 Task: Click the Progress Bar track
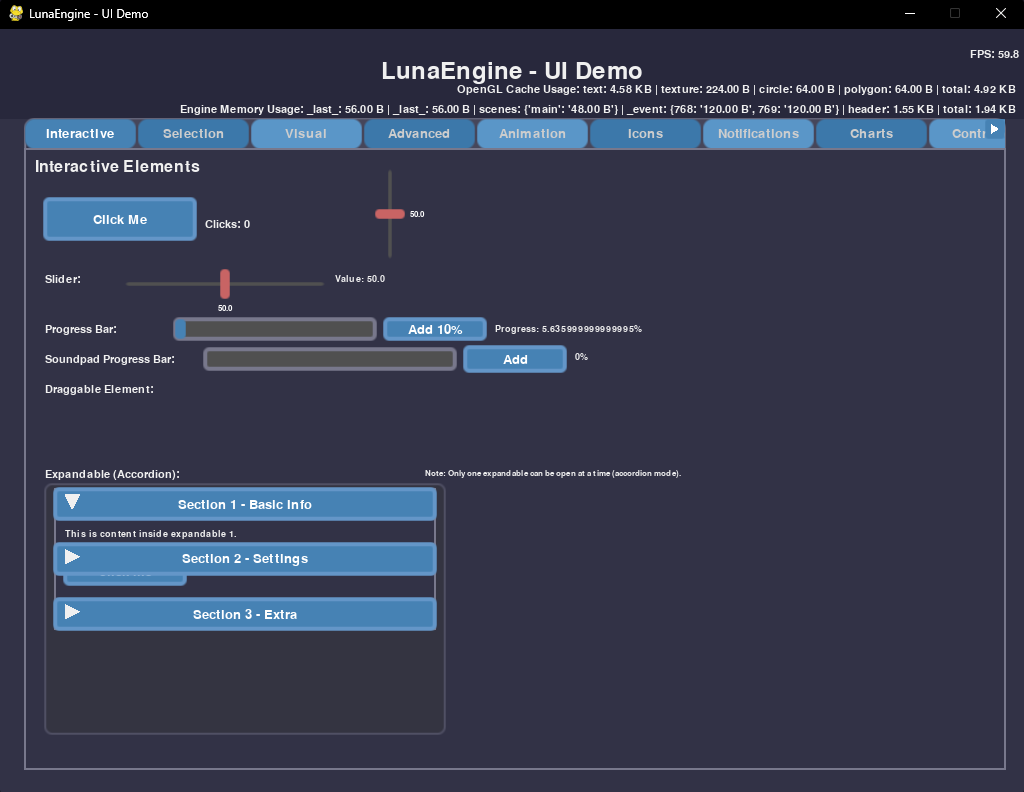pos(275,329)
